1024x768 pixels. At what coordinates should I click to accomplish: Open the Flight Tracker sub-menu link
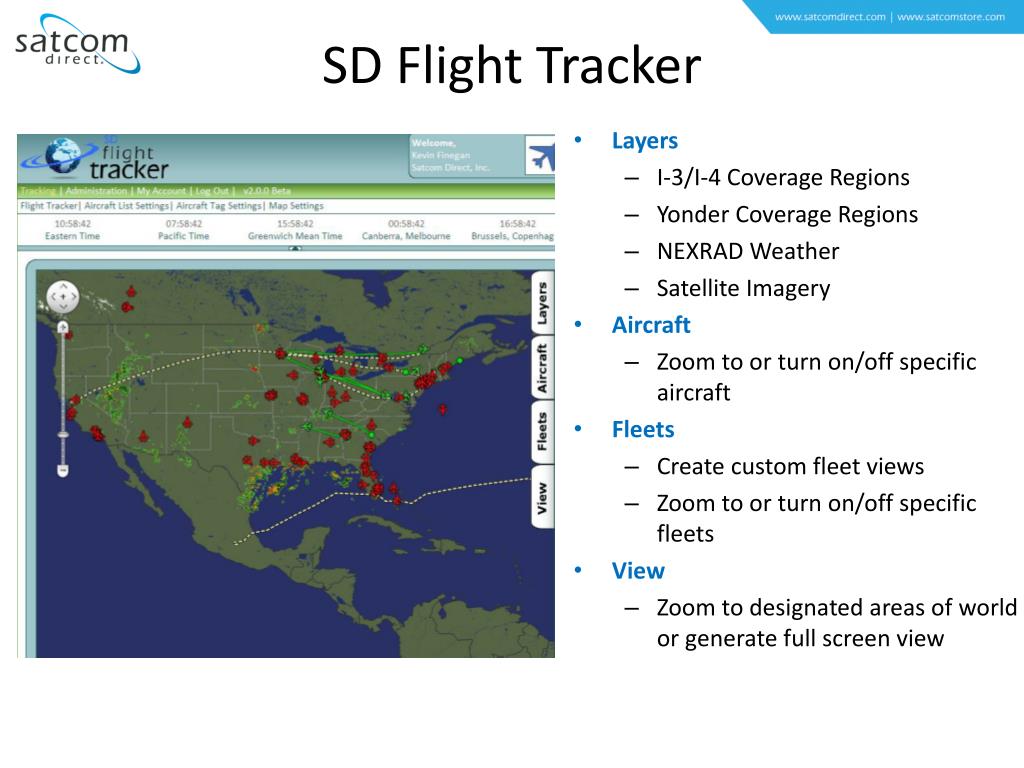coord(49,206)
